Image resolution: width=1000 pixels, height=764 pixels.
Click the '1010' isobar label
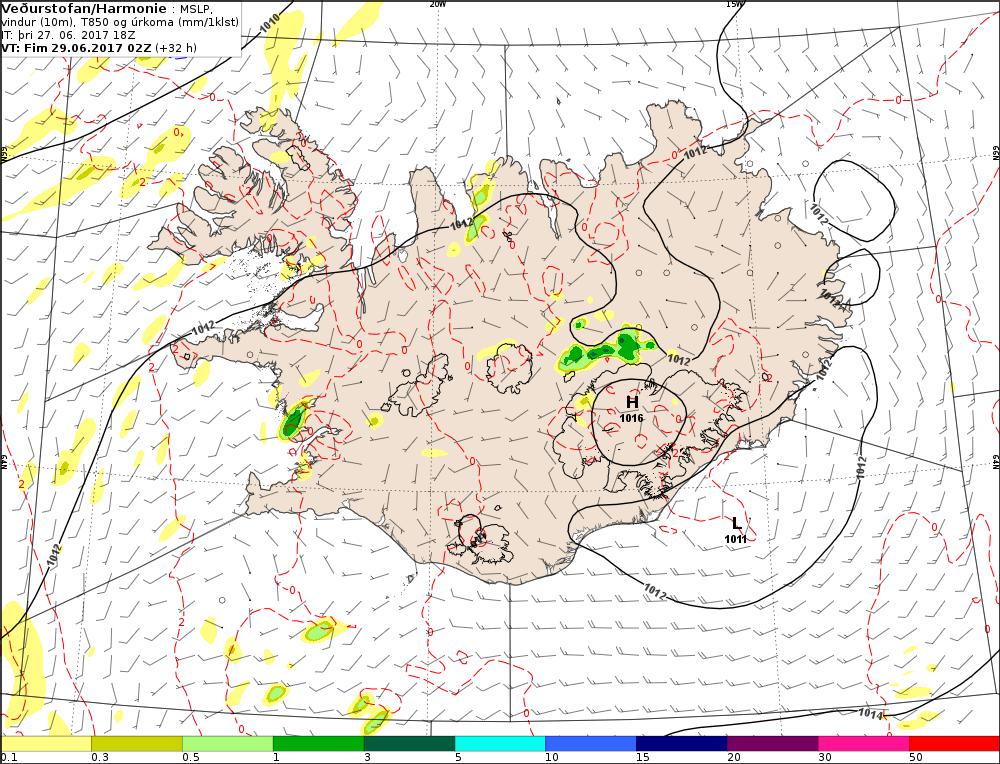[270, 23]
